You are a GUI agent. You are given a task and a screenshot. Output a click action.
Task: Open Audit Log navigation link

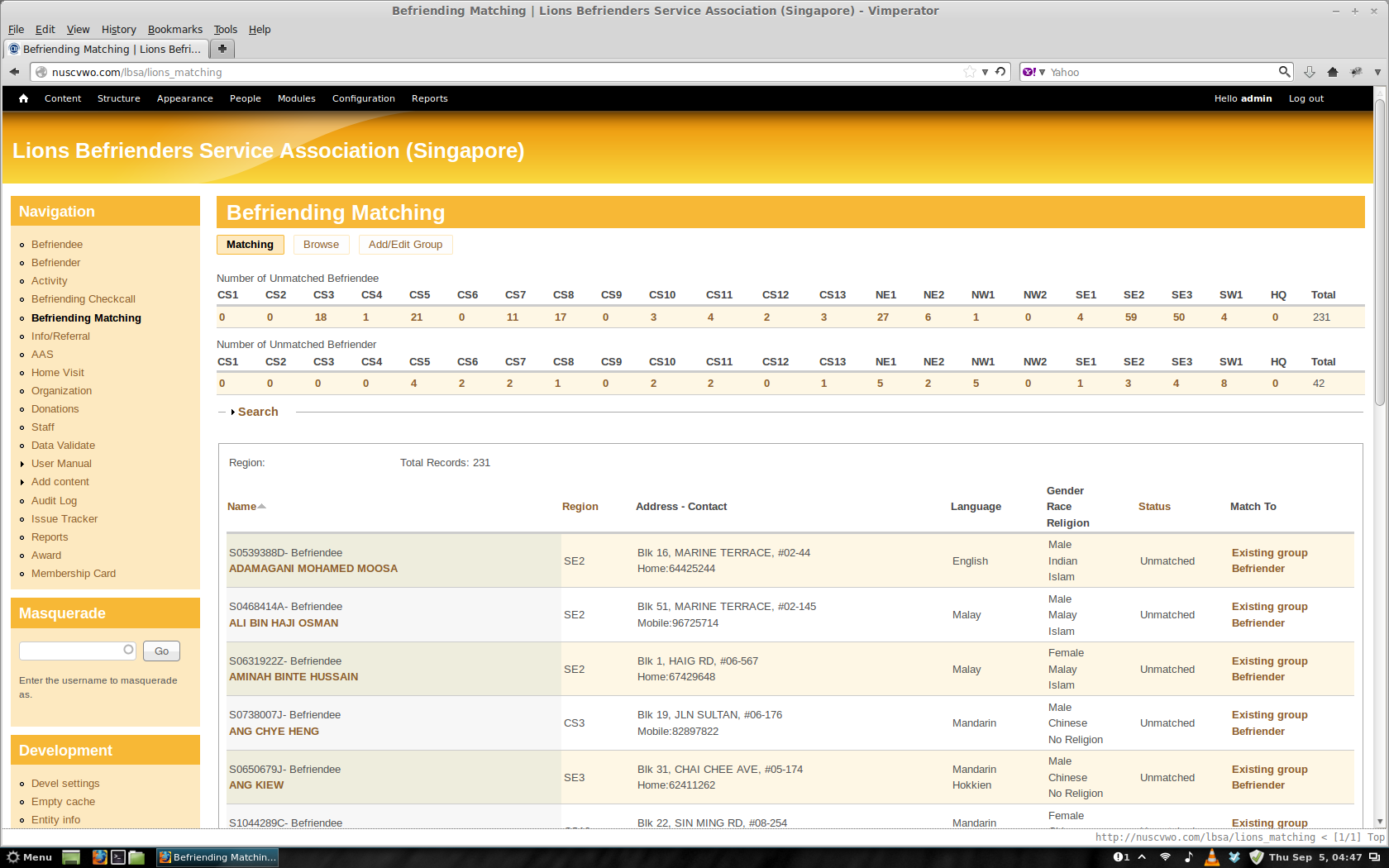[54, 501]
